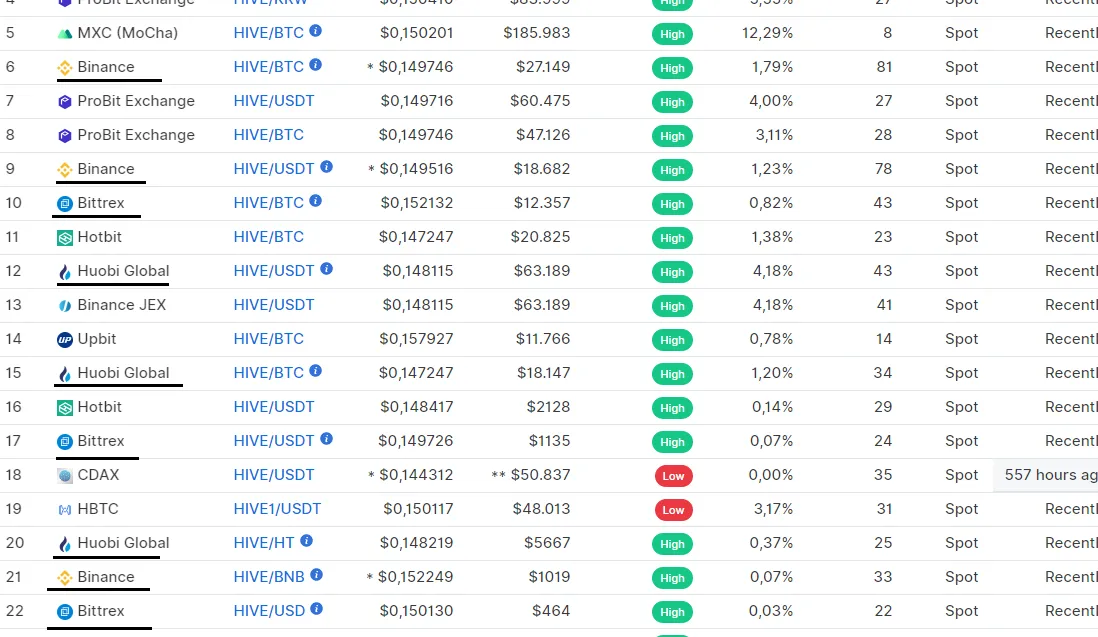The height and width of the screenshot is (637, 1098).
Task: Click the Hotbit logo in row 11
Action: coord(64,238)
